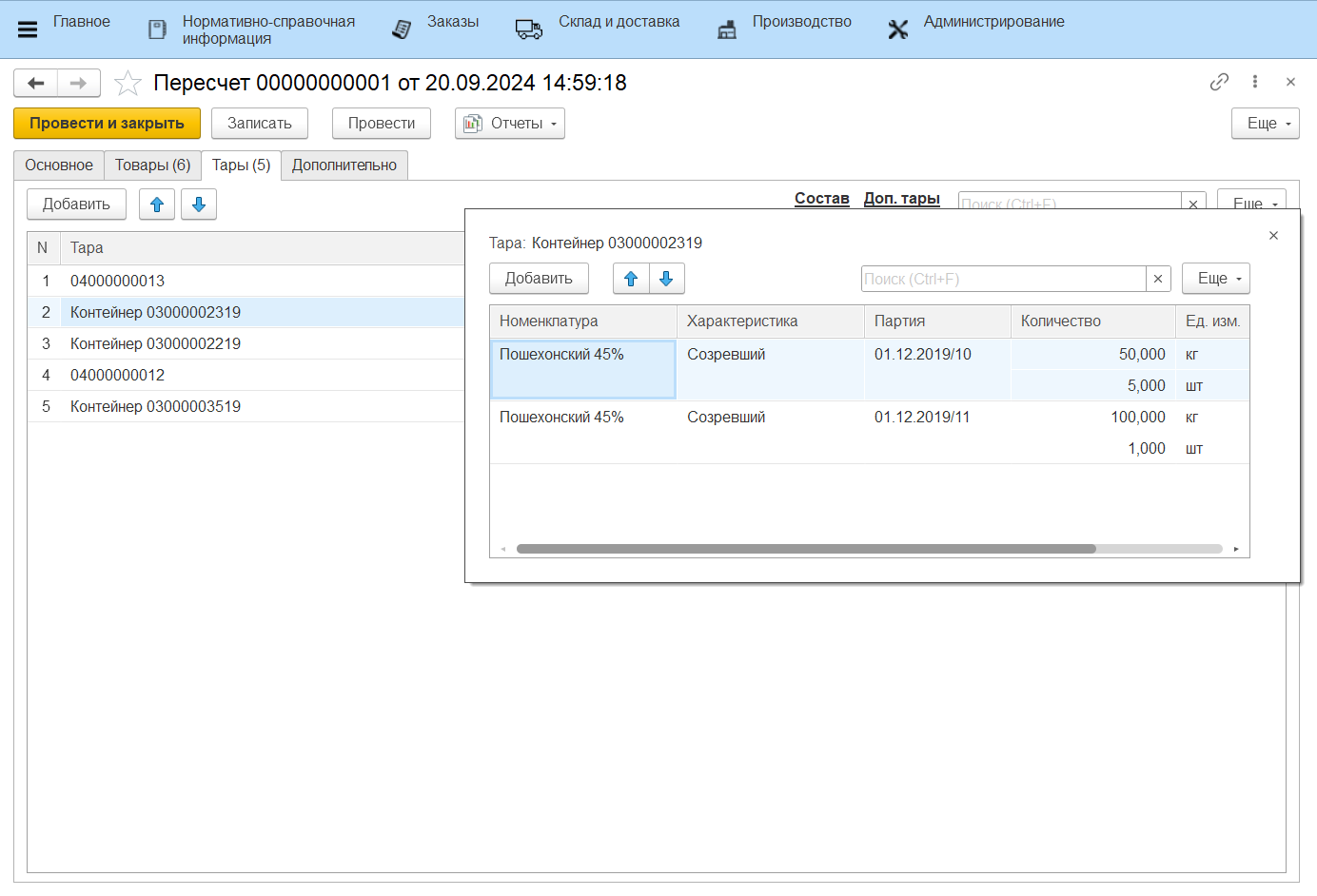Clear the popup search field
The height and width of the screenshot is (896, 1317).
point(1158,279)
